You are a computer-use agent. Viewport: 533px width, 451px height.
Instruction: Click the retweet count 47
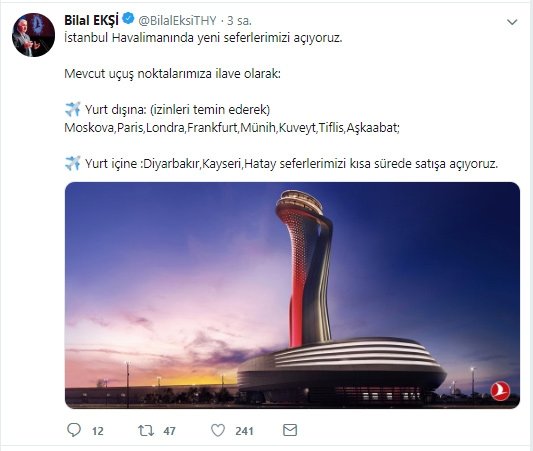[169, 431]
